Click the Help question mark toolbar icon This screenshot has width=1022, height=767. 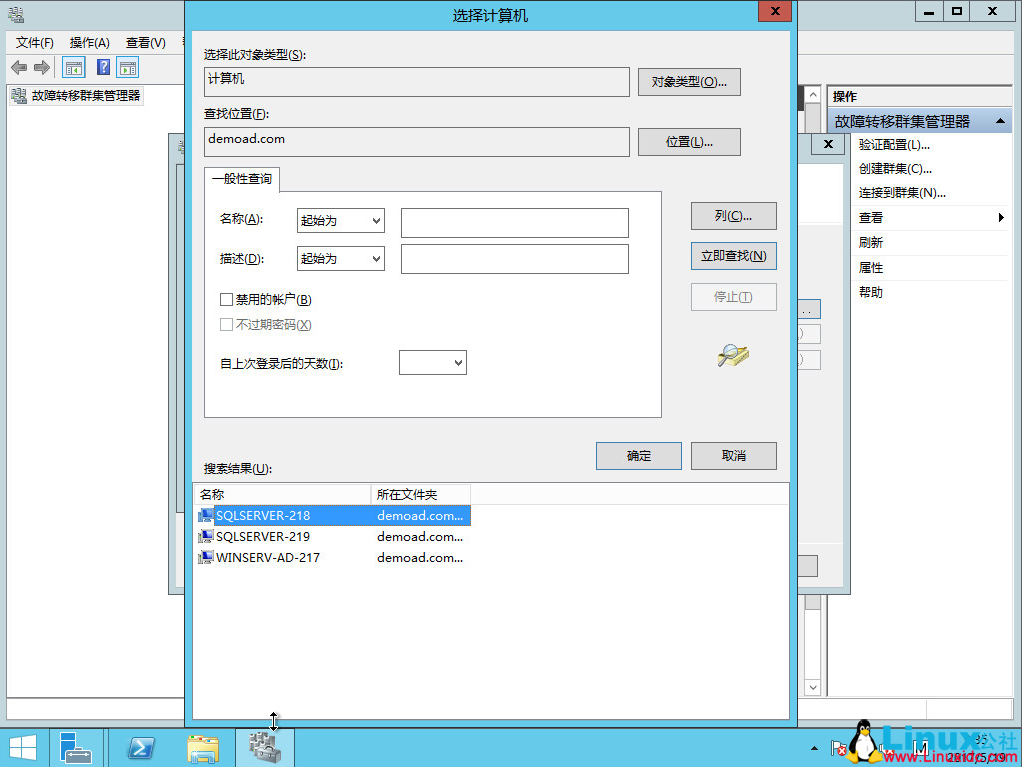[x=104, y=67]
